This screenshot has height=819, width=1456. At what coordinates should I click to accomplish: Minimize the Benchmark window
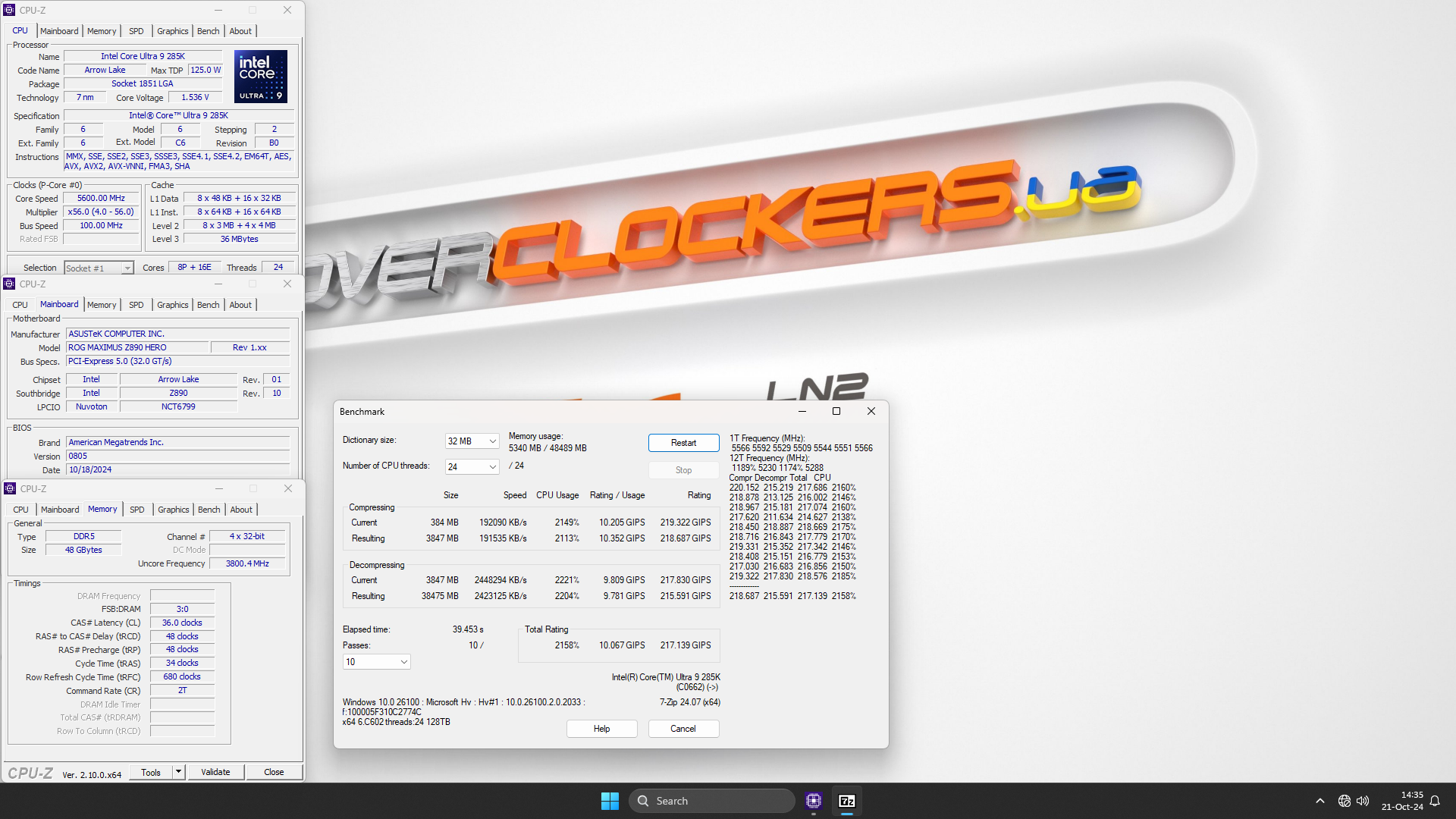[802, 411]
